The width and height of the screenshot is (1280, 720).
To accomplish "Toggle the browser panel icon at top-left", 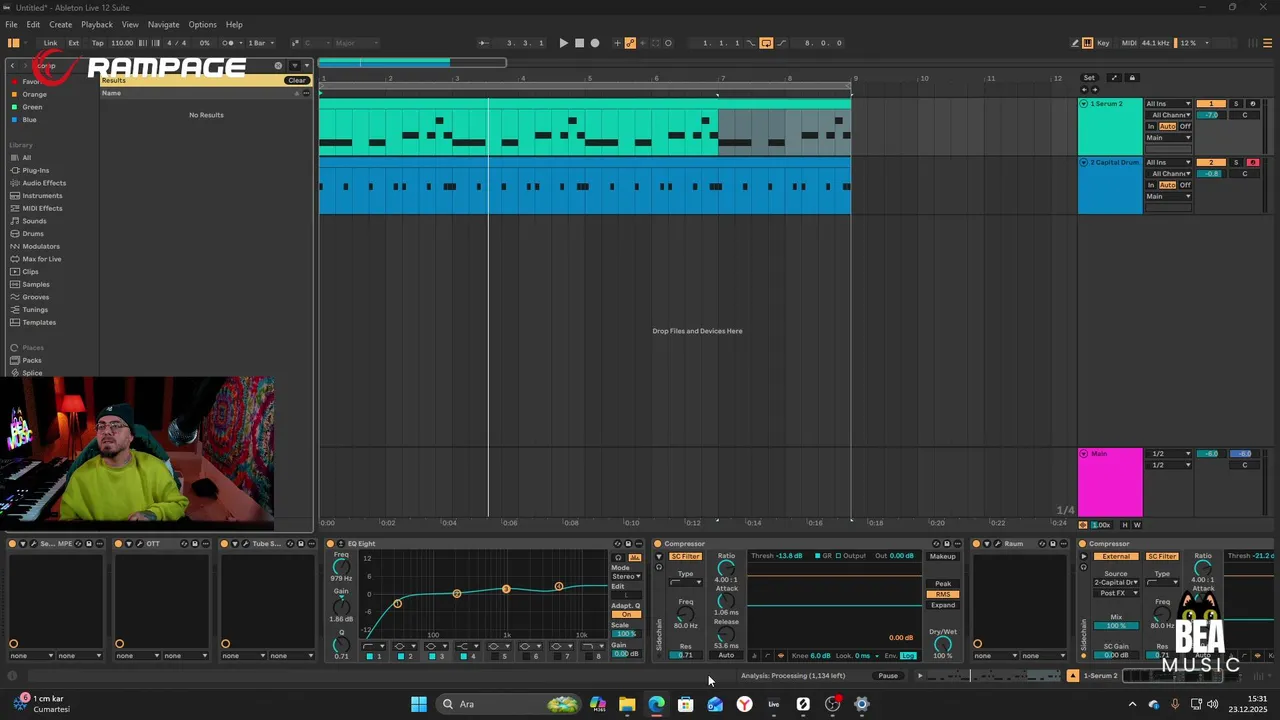I will [13, 43].
